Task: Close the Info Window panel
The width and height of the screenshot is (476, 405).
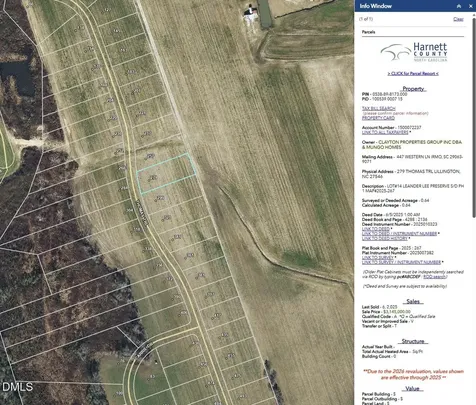Action: pos(471,6)
